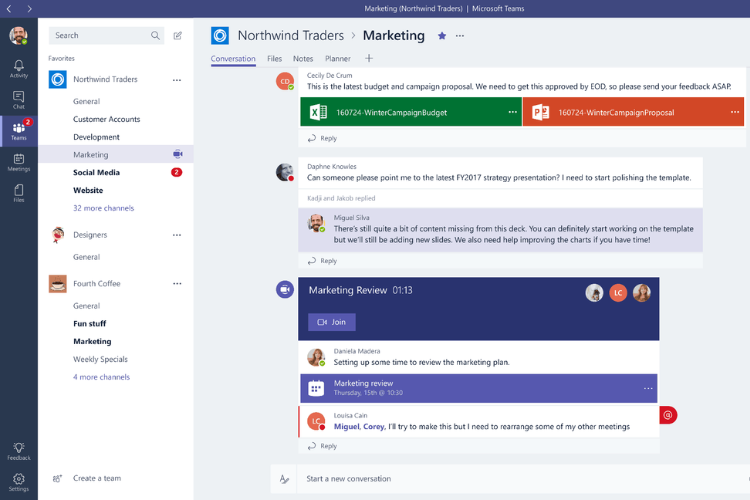Reply to the Marketing Review thread
The height and width of the screenshot is (500, 750).
coord(322,446)
